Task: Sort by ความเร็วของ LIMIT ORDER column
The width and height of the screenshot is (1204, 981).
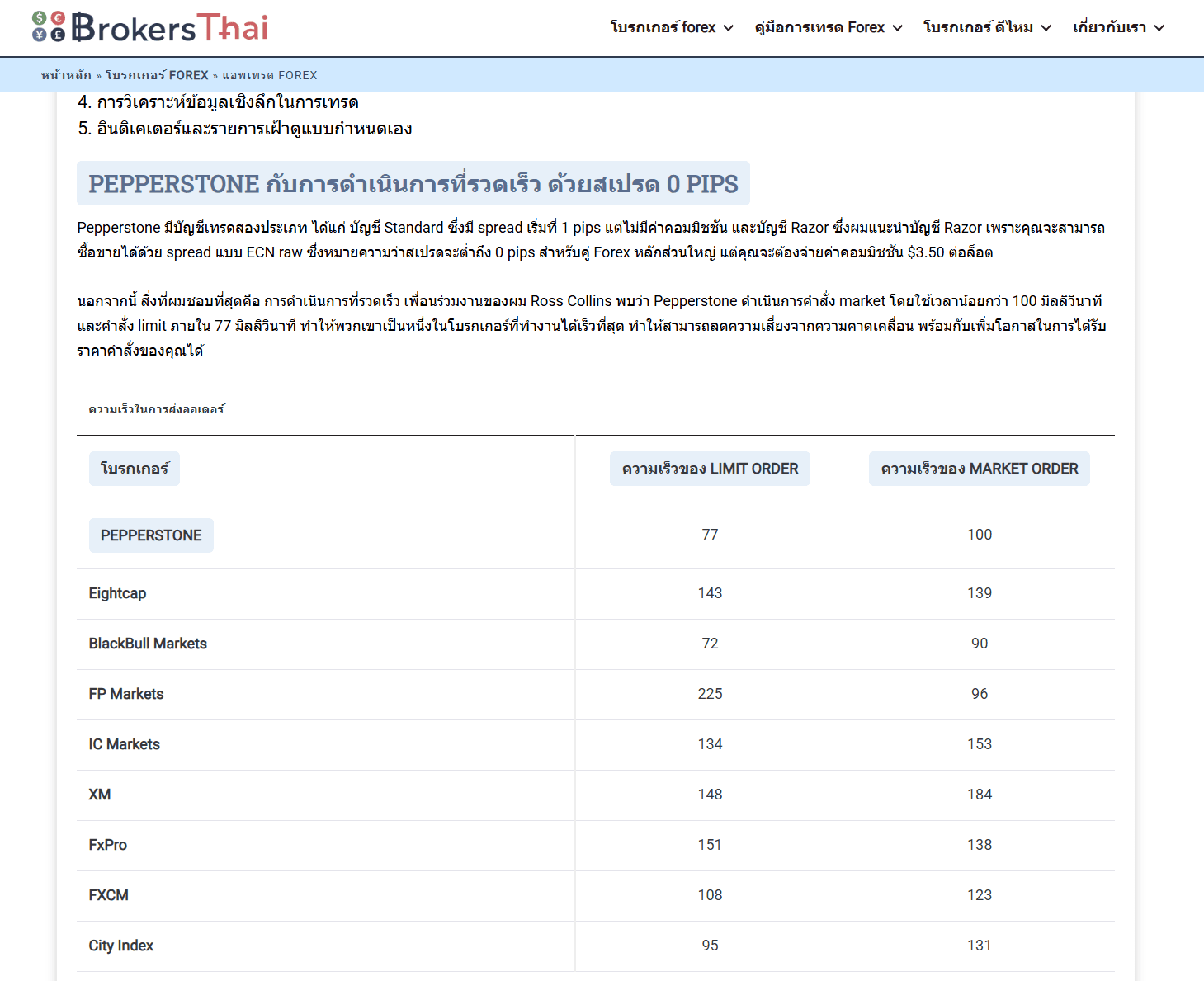Action: coord(710,469)
